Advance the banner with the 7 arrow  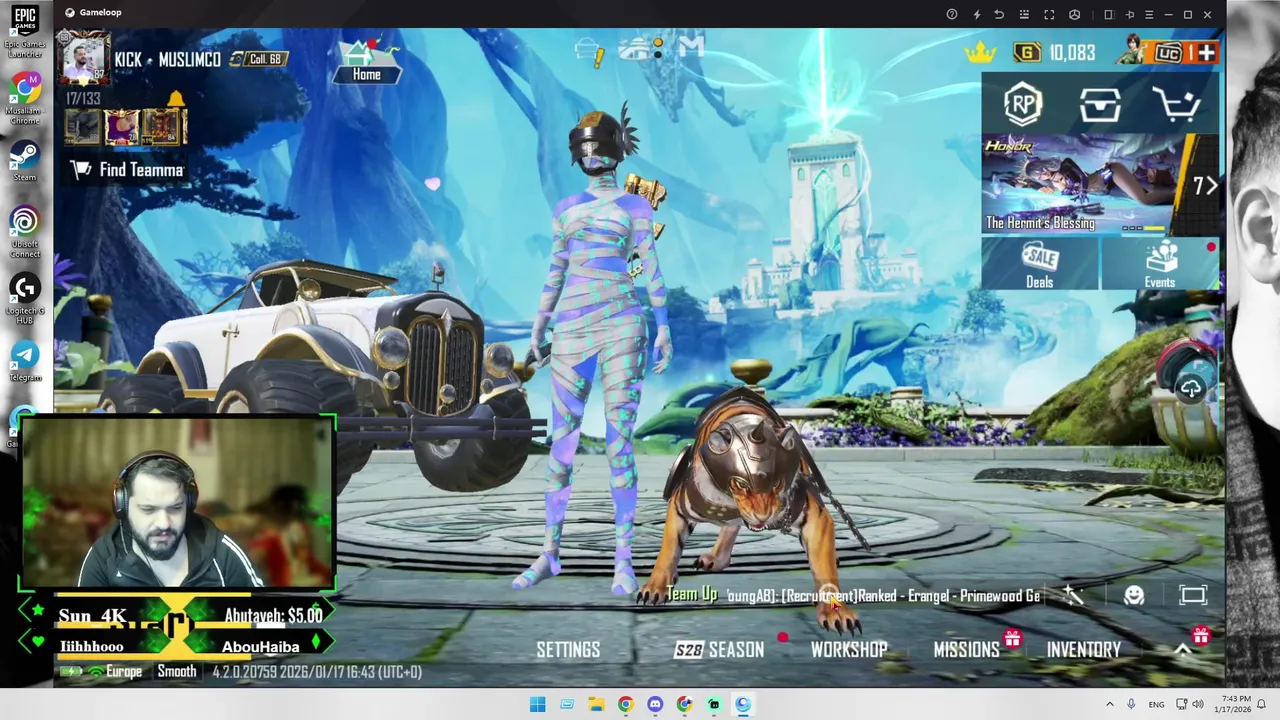pos(1206,186)
